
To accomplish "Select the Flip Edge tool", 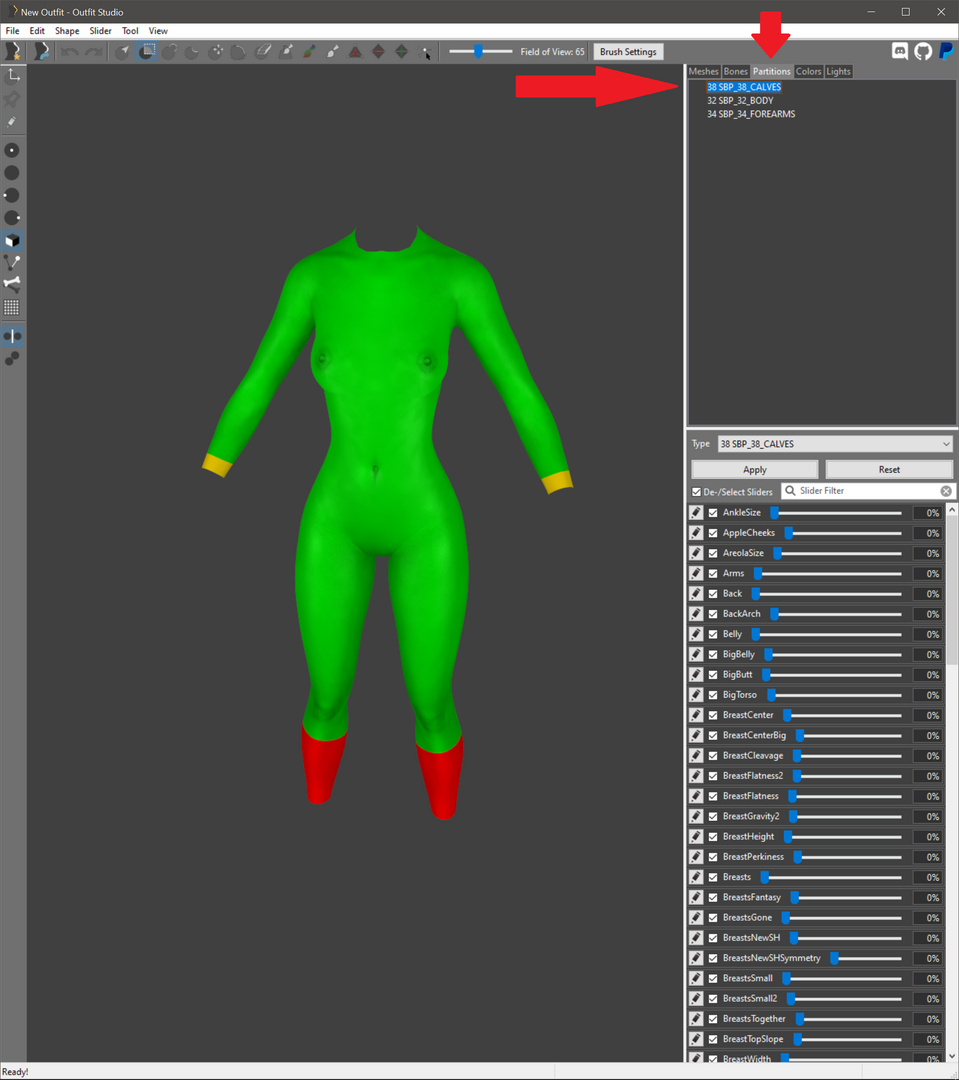I will click(378, 52).
